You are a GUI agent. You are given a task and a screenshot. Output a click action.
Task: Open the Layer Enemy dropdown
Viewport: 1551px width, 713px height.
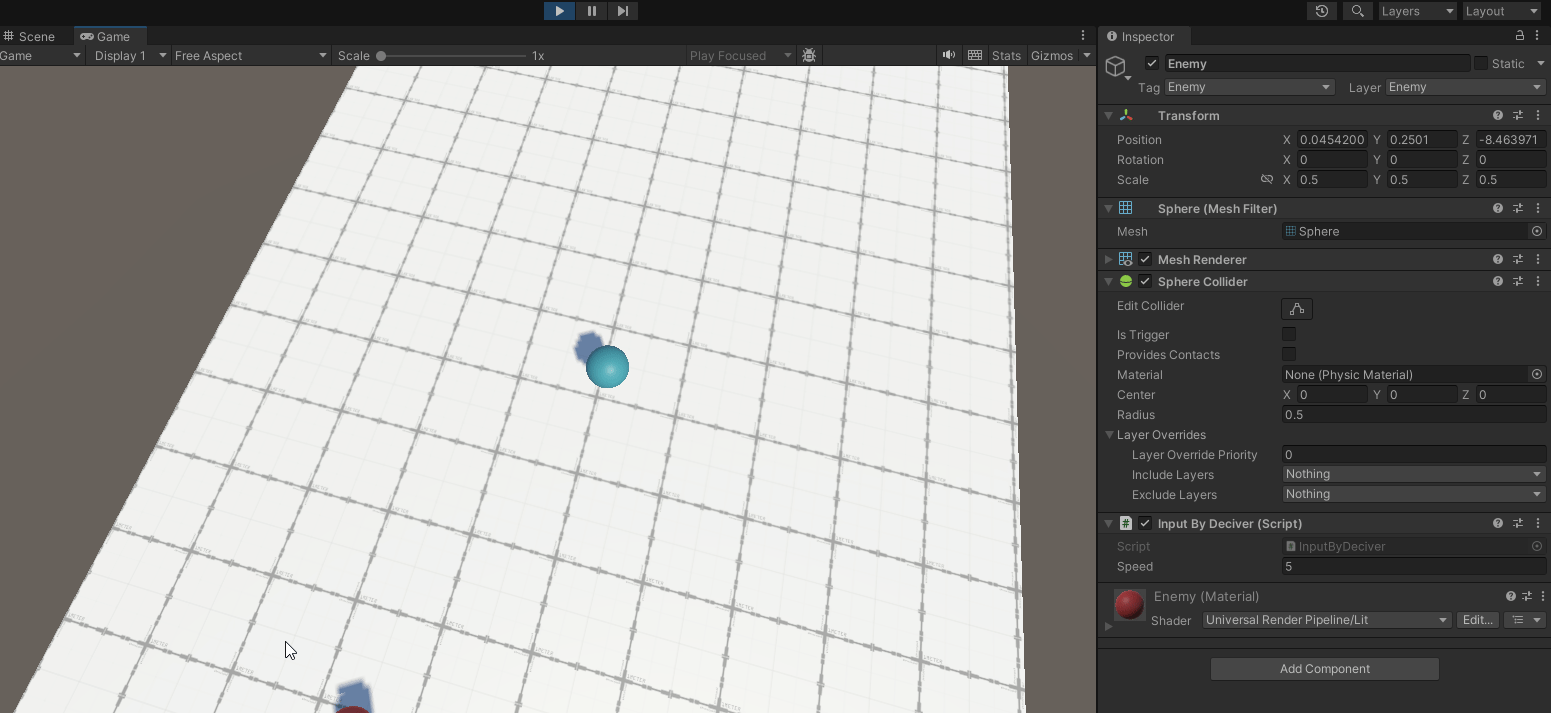[x=1466, y=87]
